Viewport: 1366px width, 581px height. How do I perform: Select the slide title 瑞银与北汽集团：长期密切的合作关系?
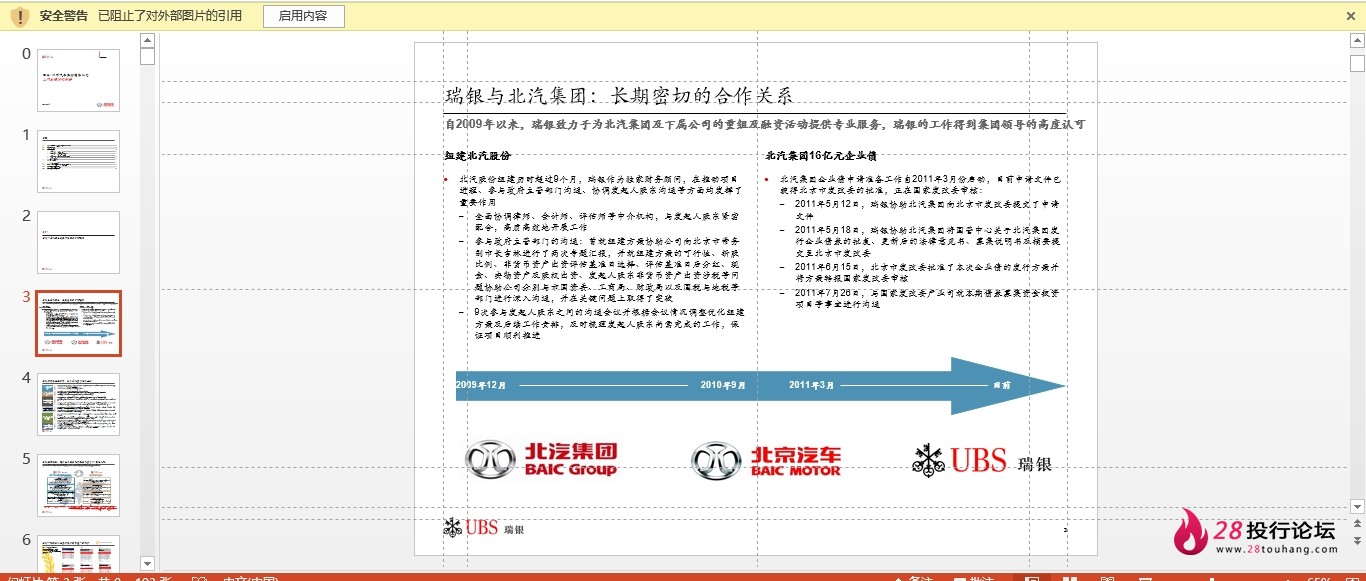point(619,95)
